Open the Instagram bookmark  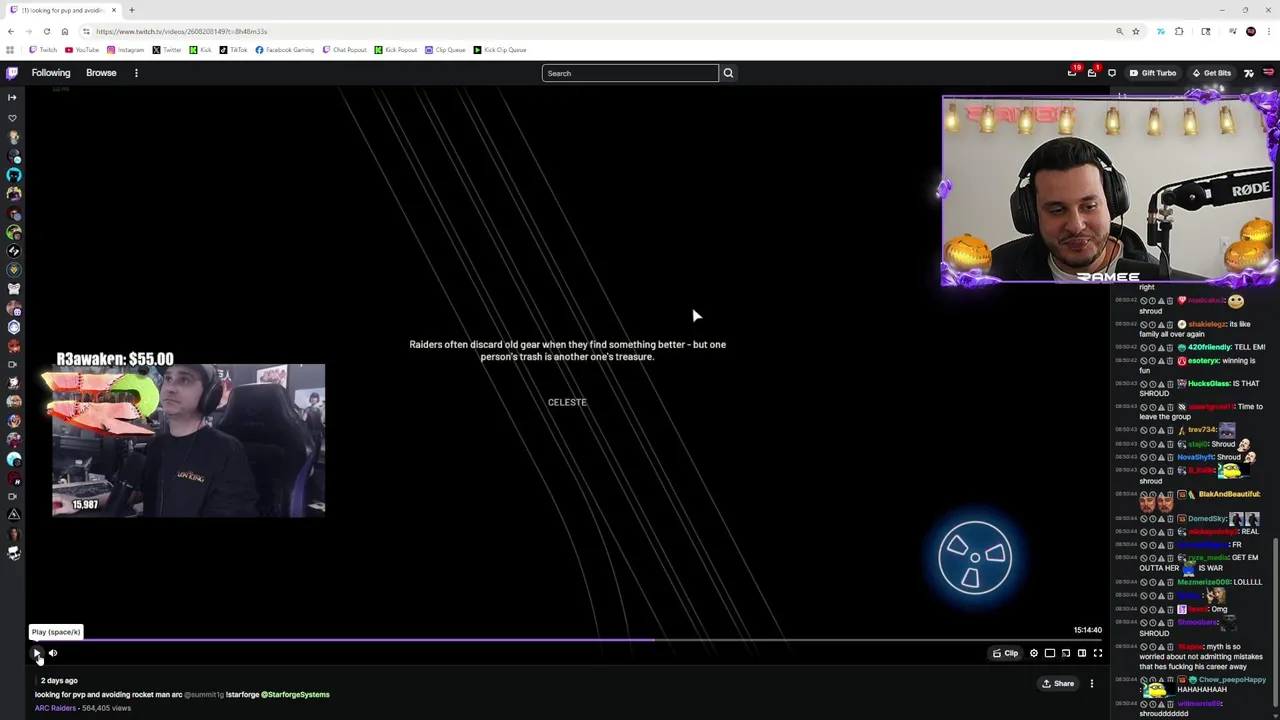pos(125,50)
